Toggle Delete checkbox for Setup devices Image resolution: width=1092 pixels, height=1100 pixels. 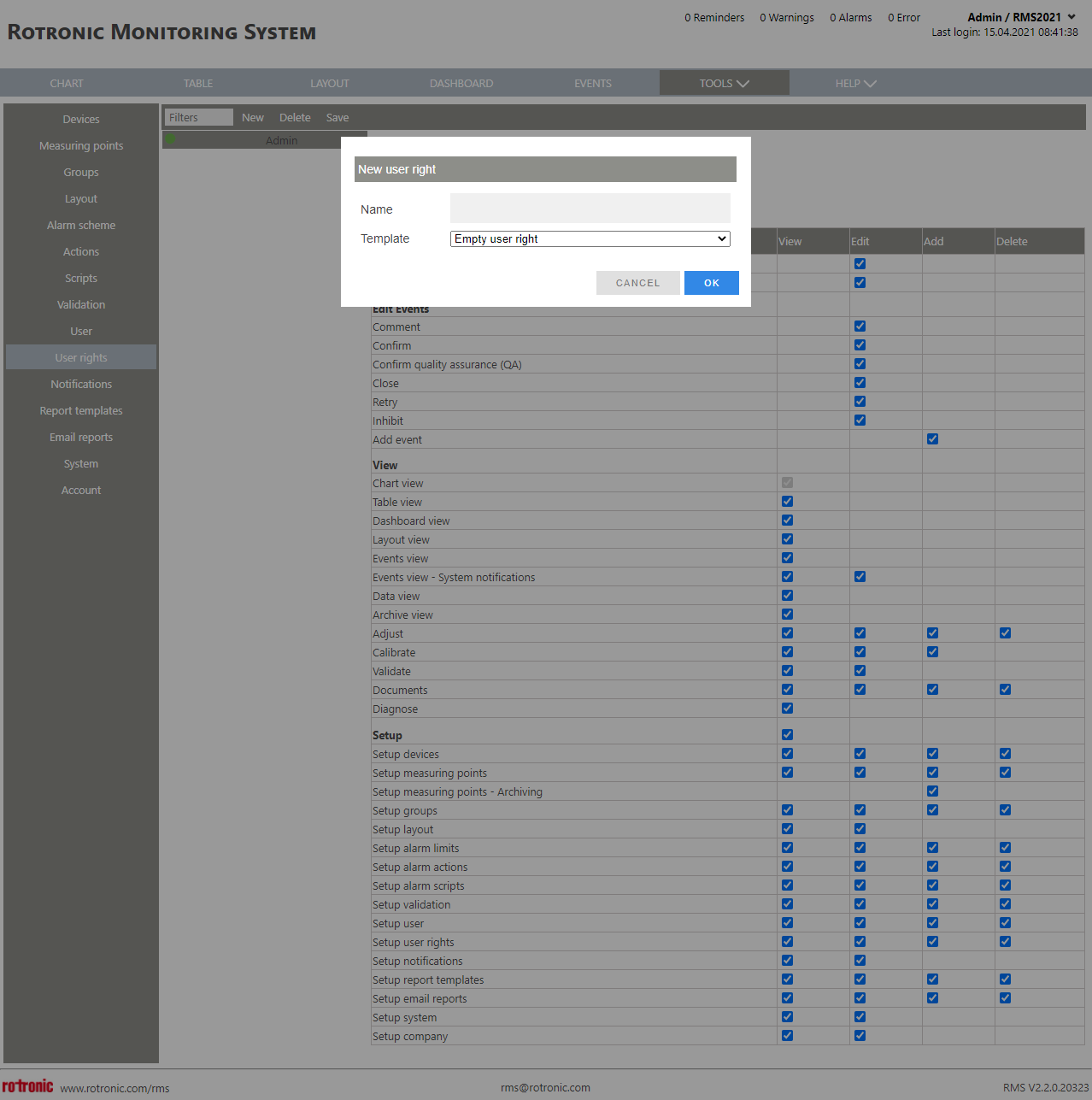coord(1005,754)
